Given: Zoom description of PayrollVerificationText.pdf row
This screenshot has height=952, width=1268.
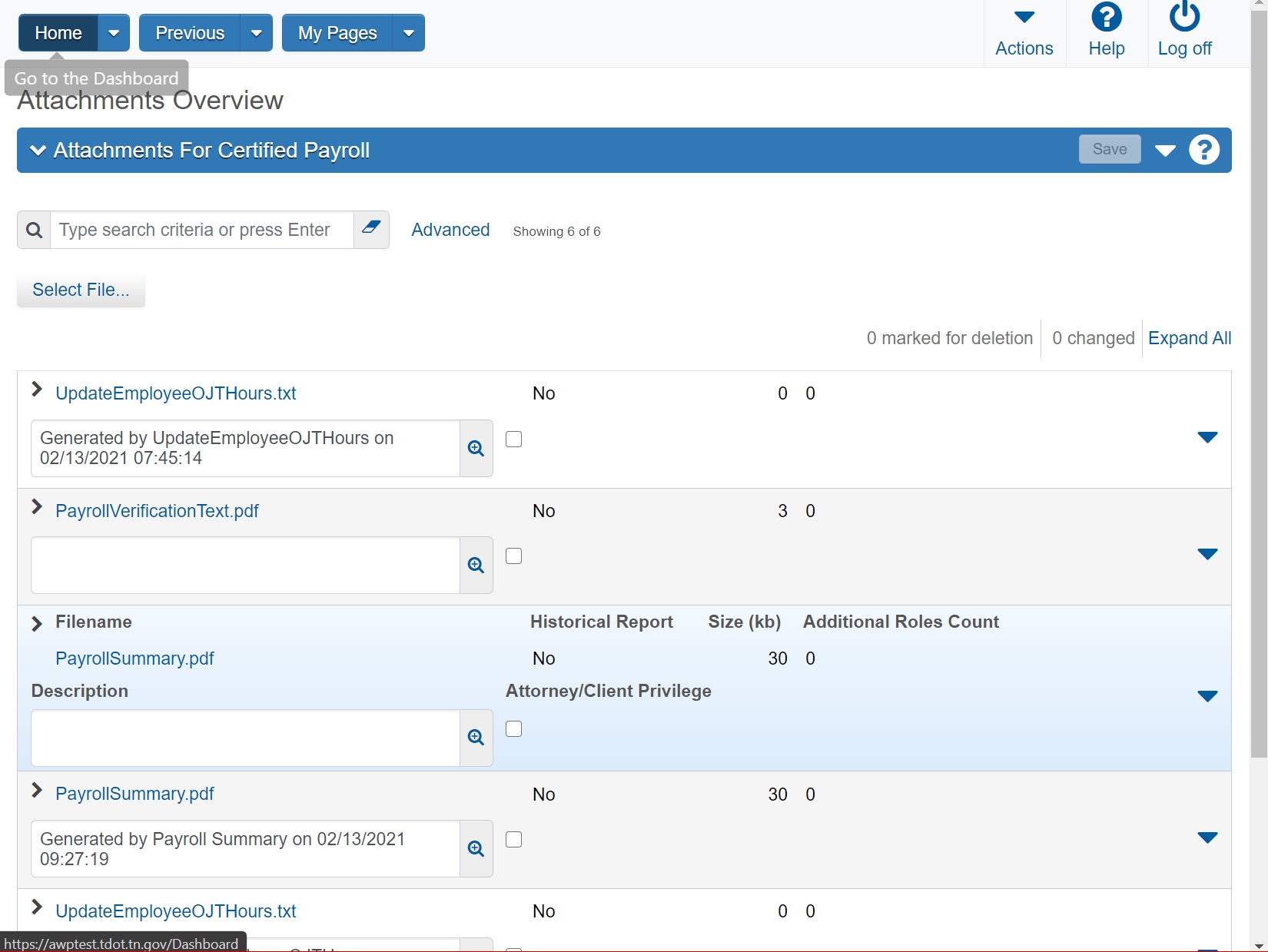Looking at the screenshot, I should point(476,565).
